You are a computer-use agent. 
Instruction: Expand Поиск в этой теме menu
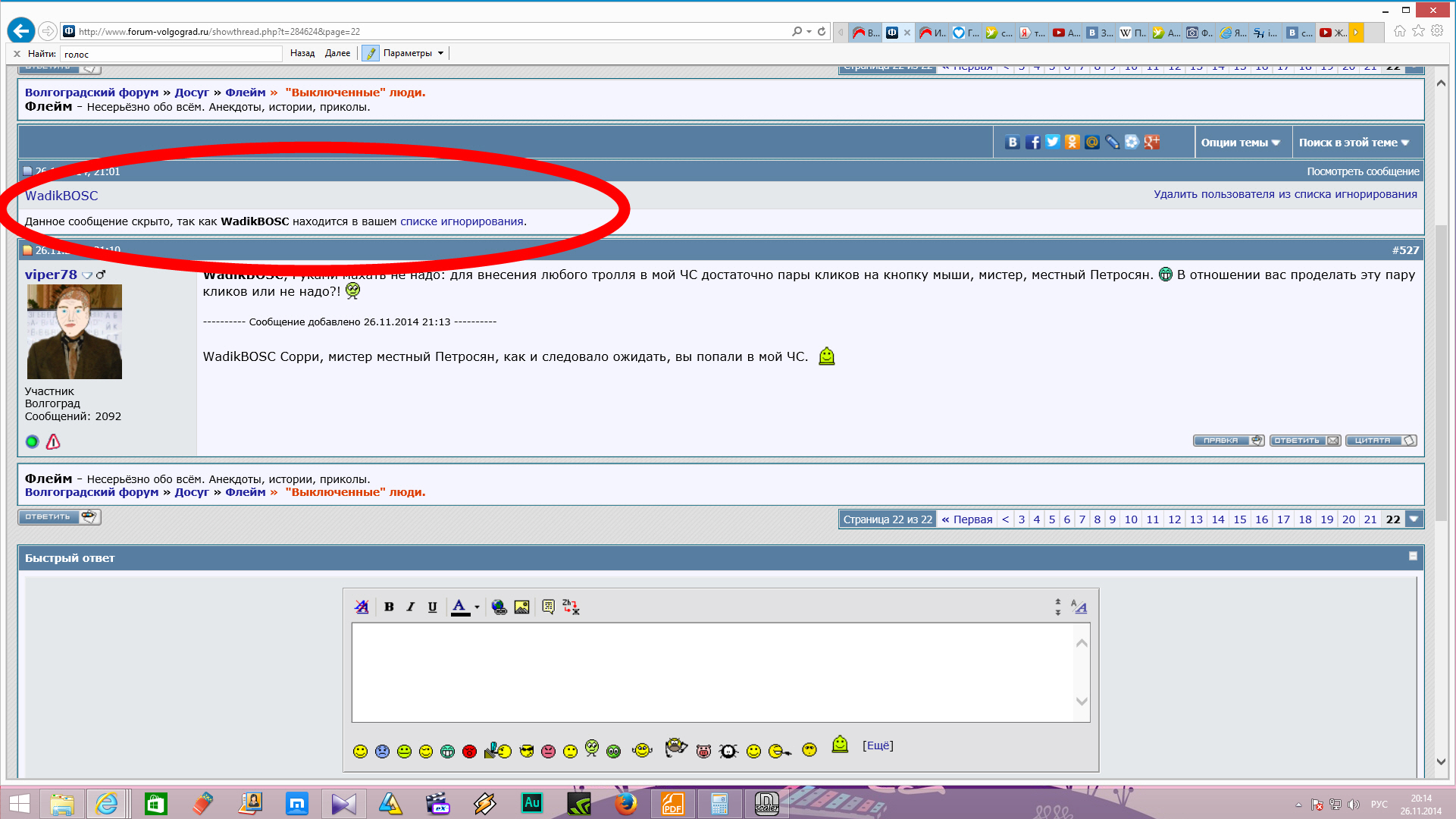[1354, 143]
